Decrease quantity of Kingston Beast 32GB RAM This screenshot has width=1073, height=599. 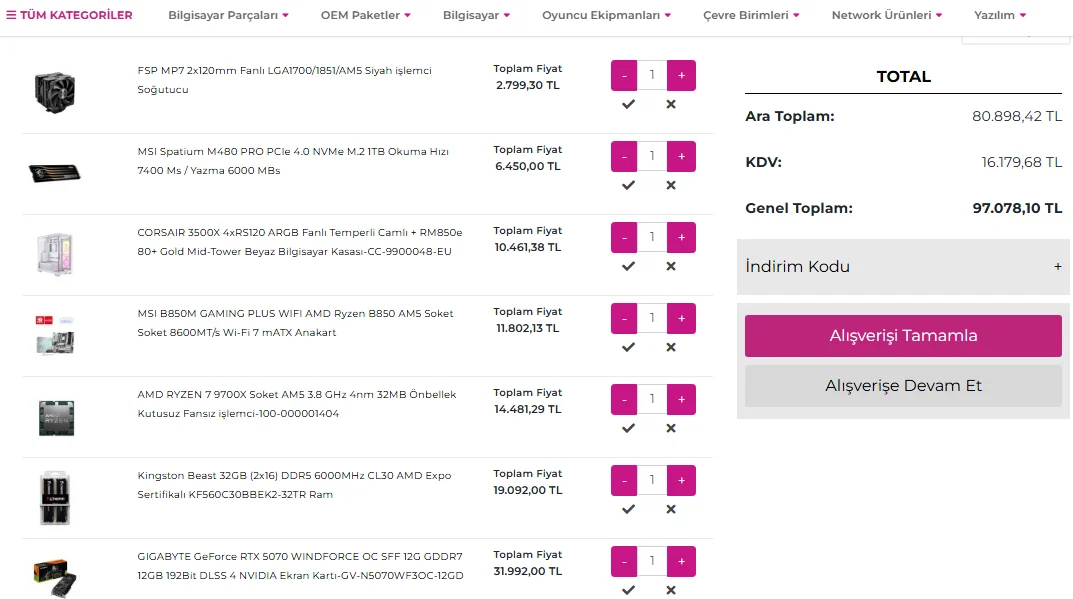(624, 480)
